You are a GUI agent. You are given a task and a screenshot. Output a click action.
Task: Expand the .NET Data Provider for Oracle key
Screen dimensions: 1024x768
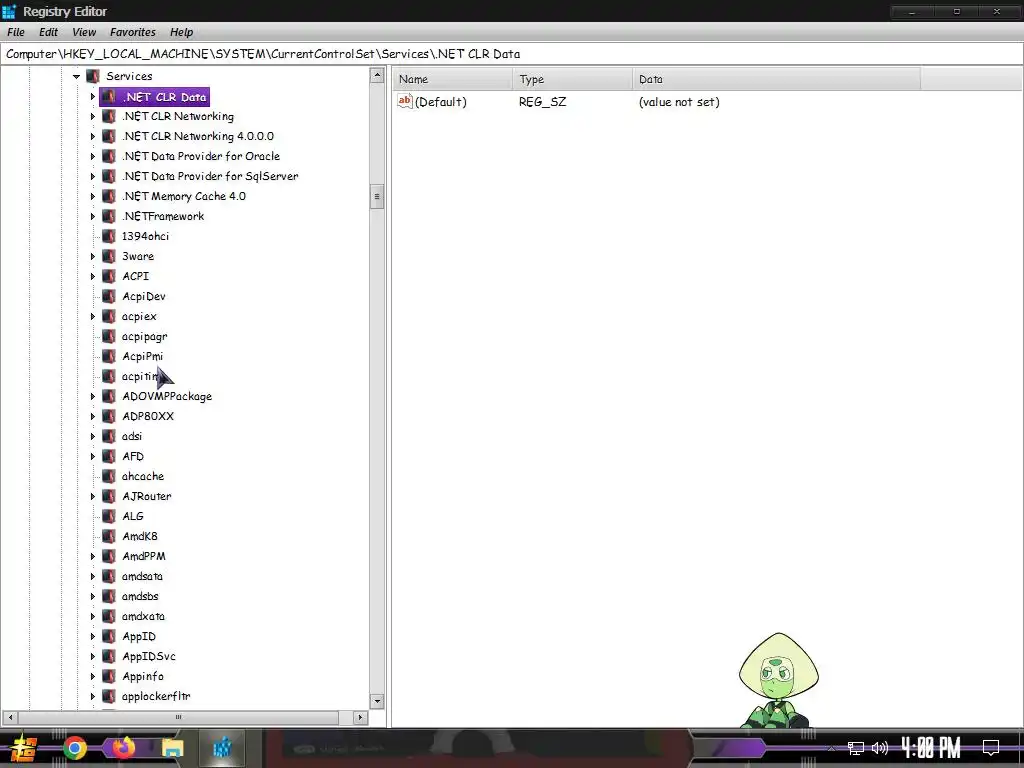pos(93,156)
